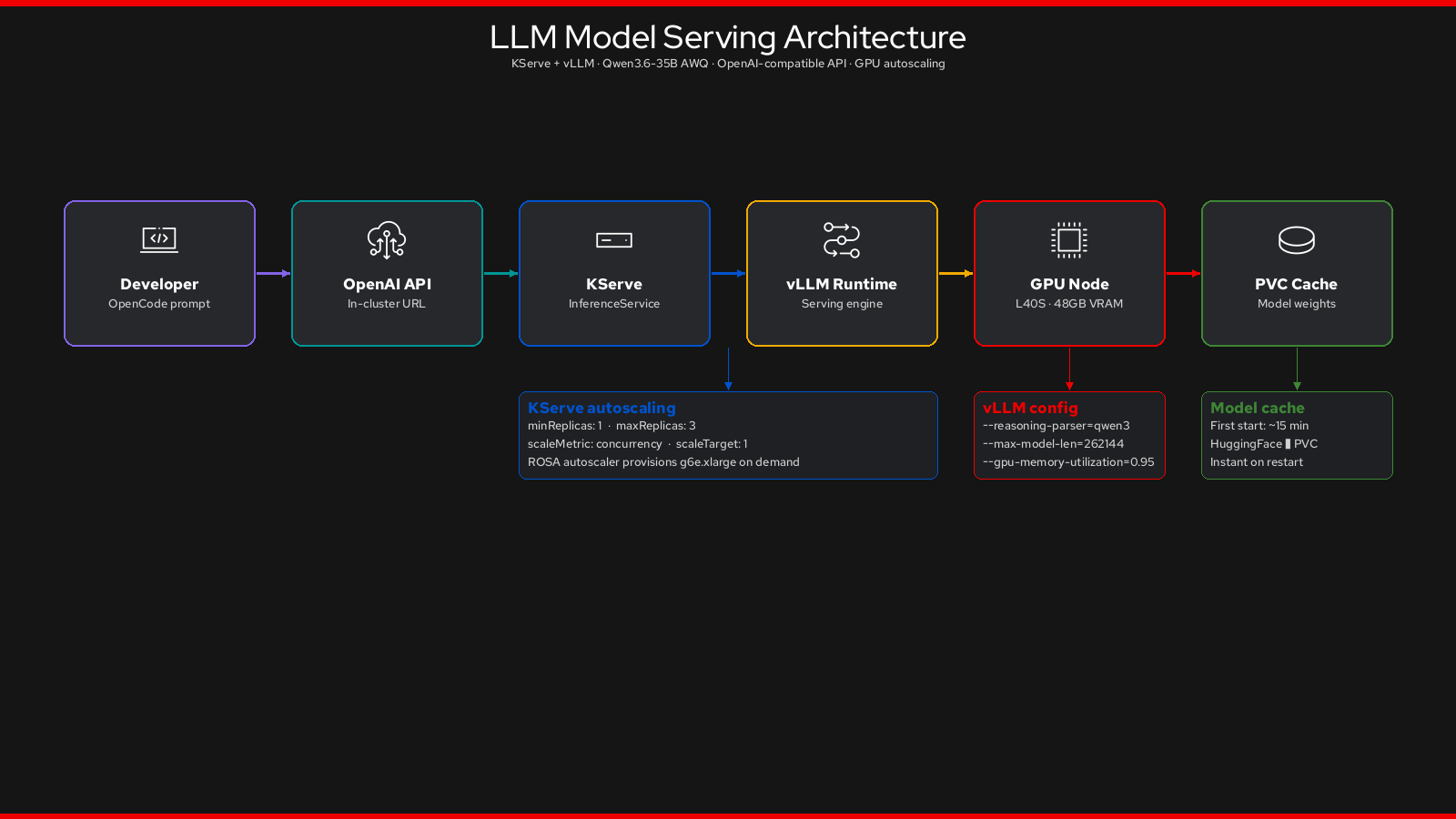This screenshot has height=819, width=1456.
Task: Click the KServe server rack icon
Action: coord(614,240)
